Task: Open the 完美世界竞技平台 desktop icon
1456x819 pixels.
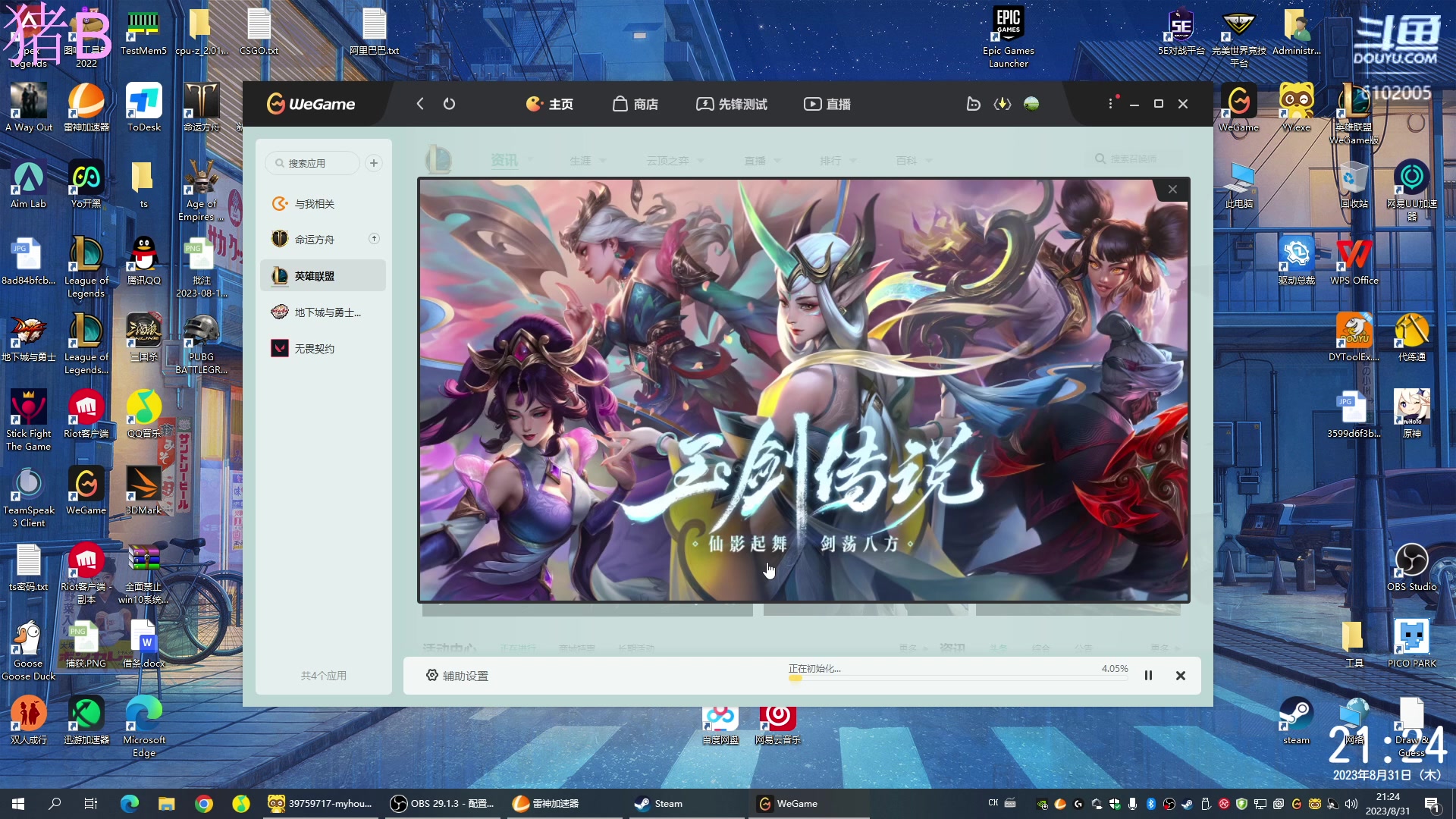Action: coord(1238,38)
